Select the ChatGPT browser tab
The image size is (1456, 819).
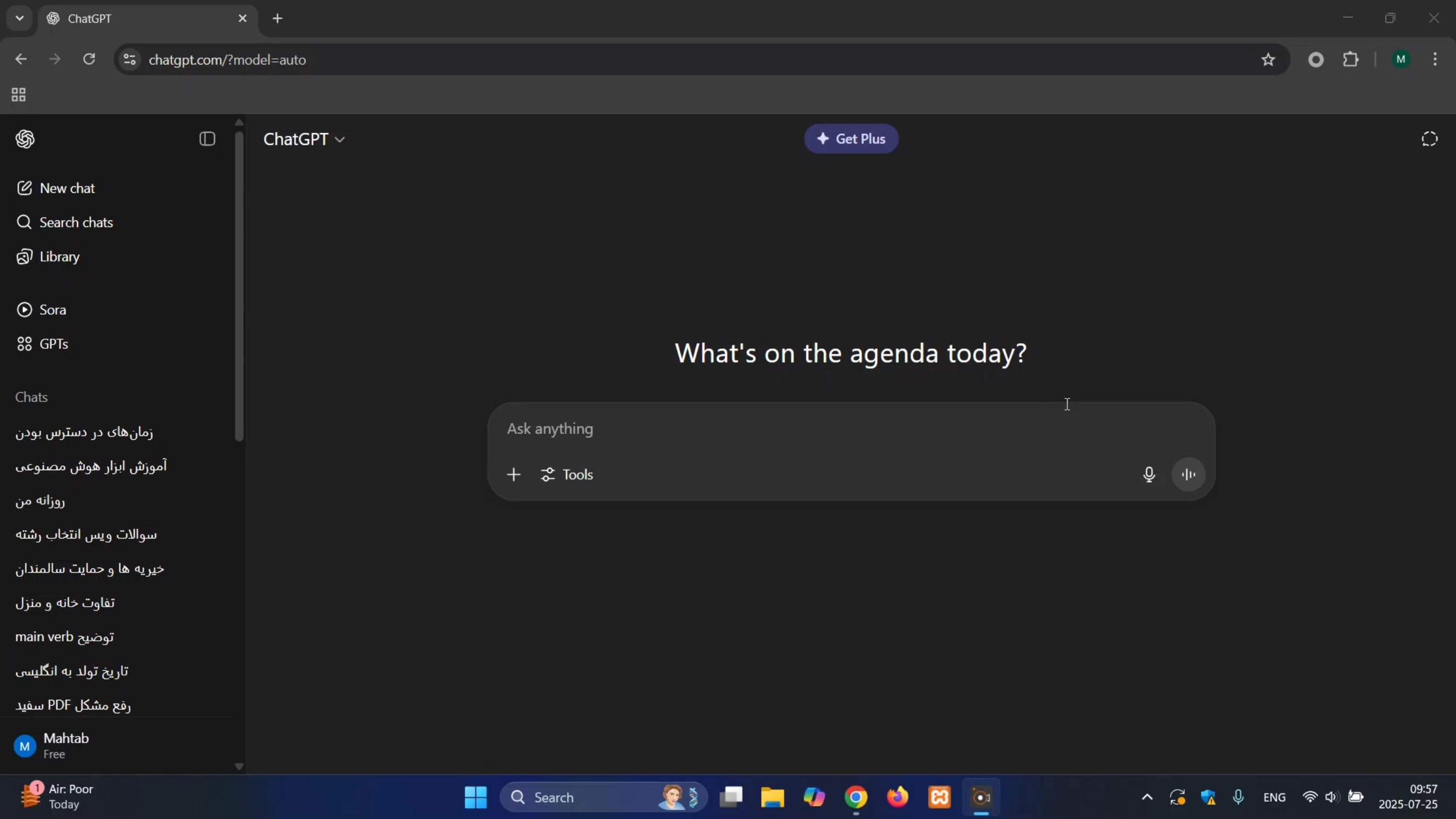pyautogui.click(x=148, y=18)
